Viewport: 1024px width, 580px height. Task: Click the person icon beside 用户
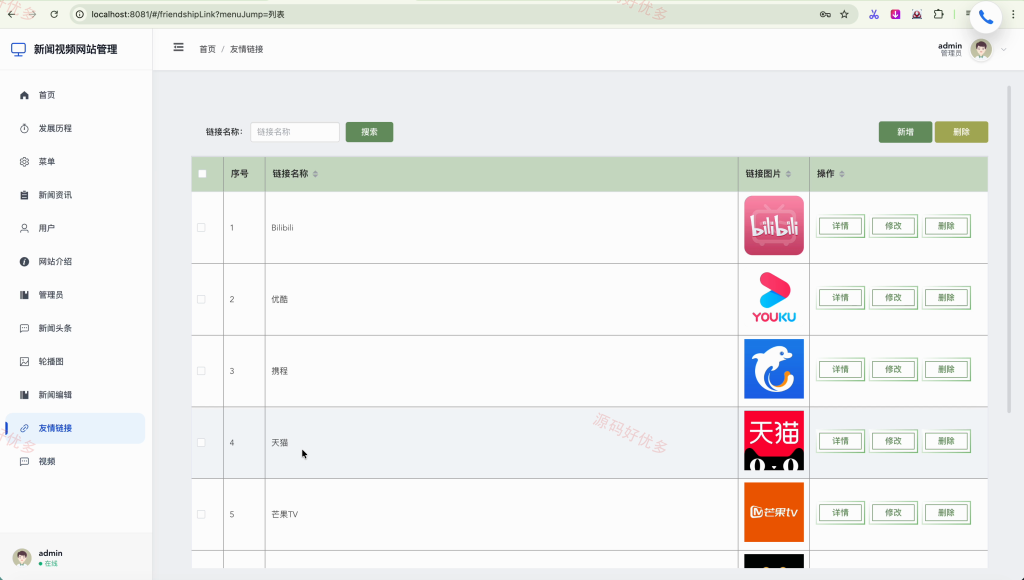tap(24, 229)
